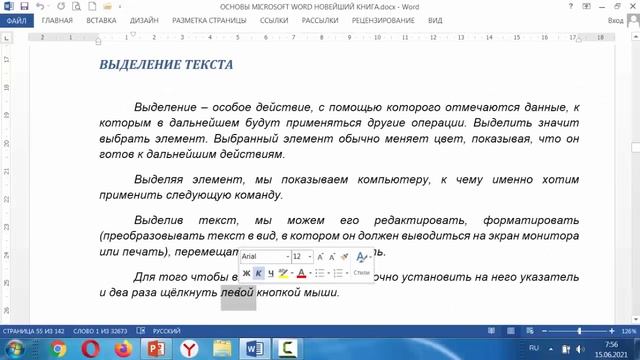Click the tab stop selector at ruler corner
640x360 pixels.
[6, 38]
